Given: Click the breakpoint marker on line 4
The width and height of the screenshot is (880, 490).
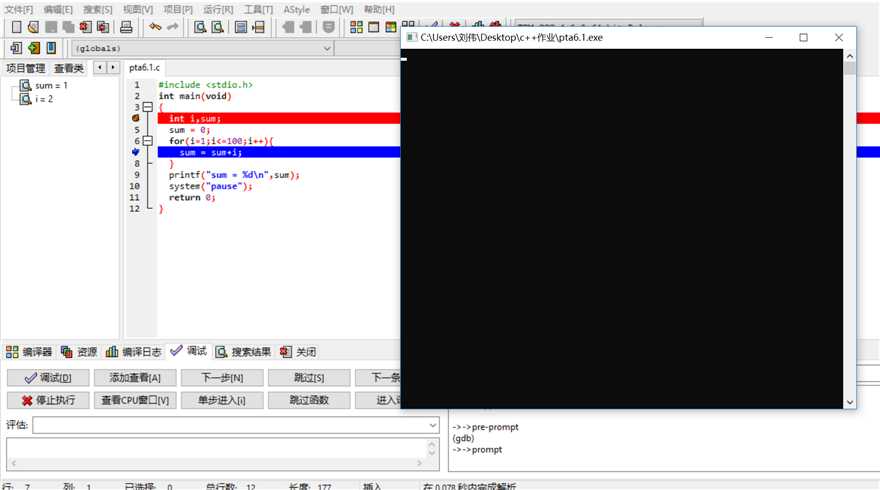Looking at the screenshot, I should [135, 118].
